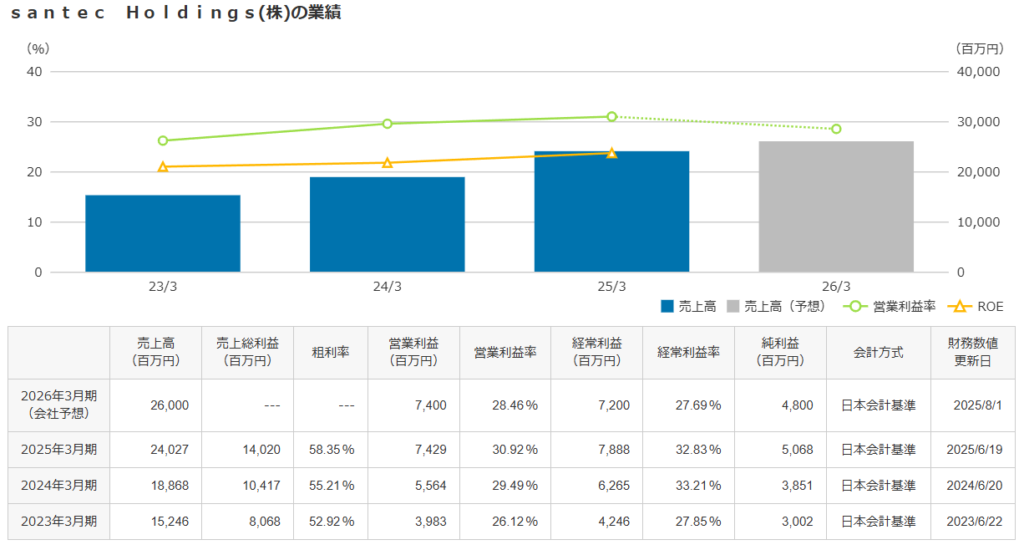Select the ROE triangle marker at 24/3
The image size is (1024, 545).
pos(387,163)
